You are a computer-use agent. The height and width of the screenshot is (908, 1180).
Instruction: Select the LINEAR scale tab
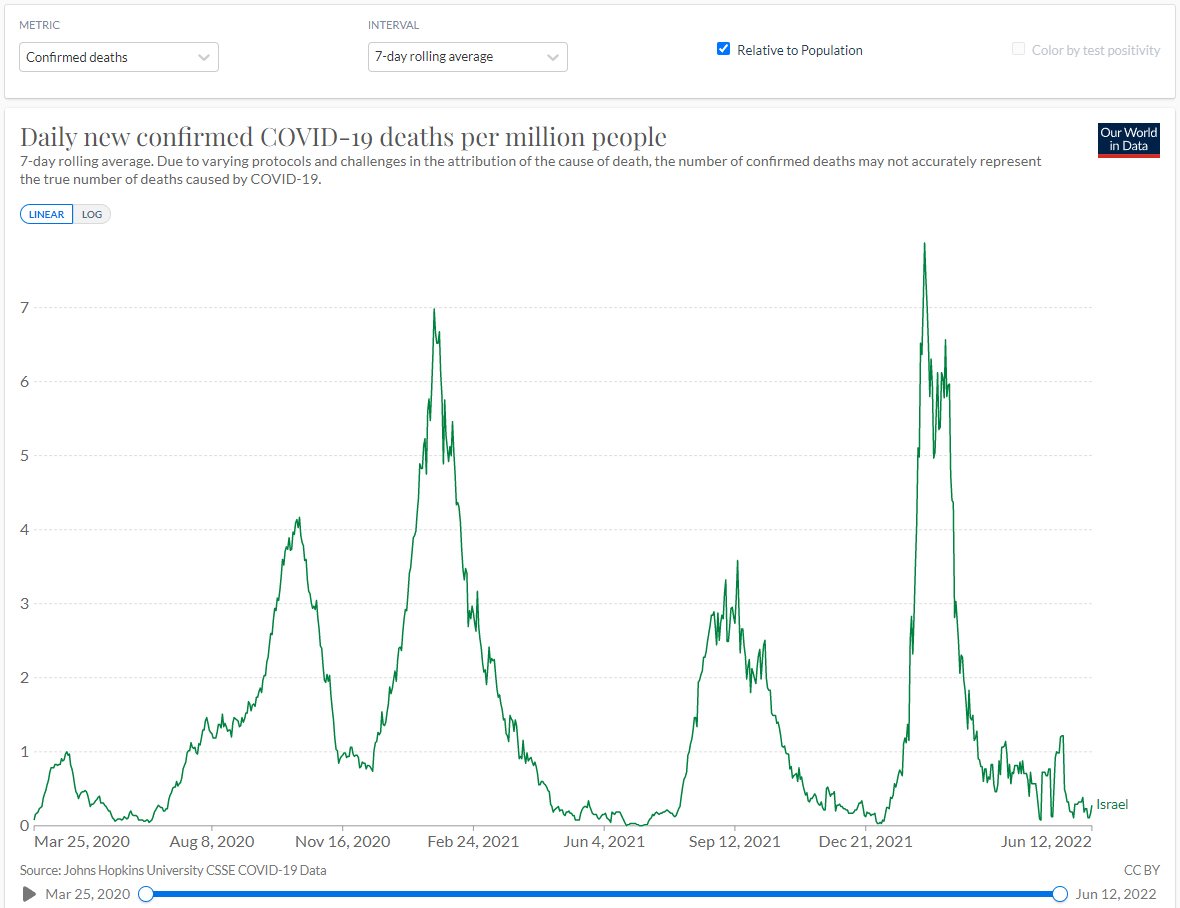[46, 214]
